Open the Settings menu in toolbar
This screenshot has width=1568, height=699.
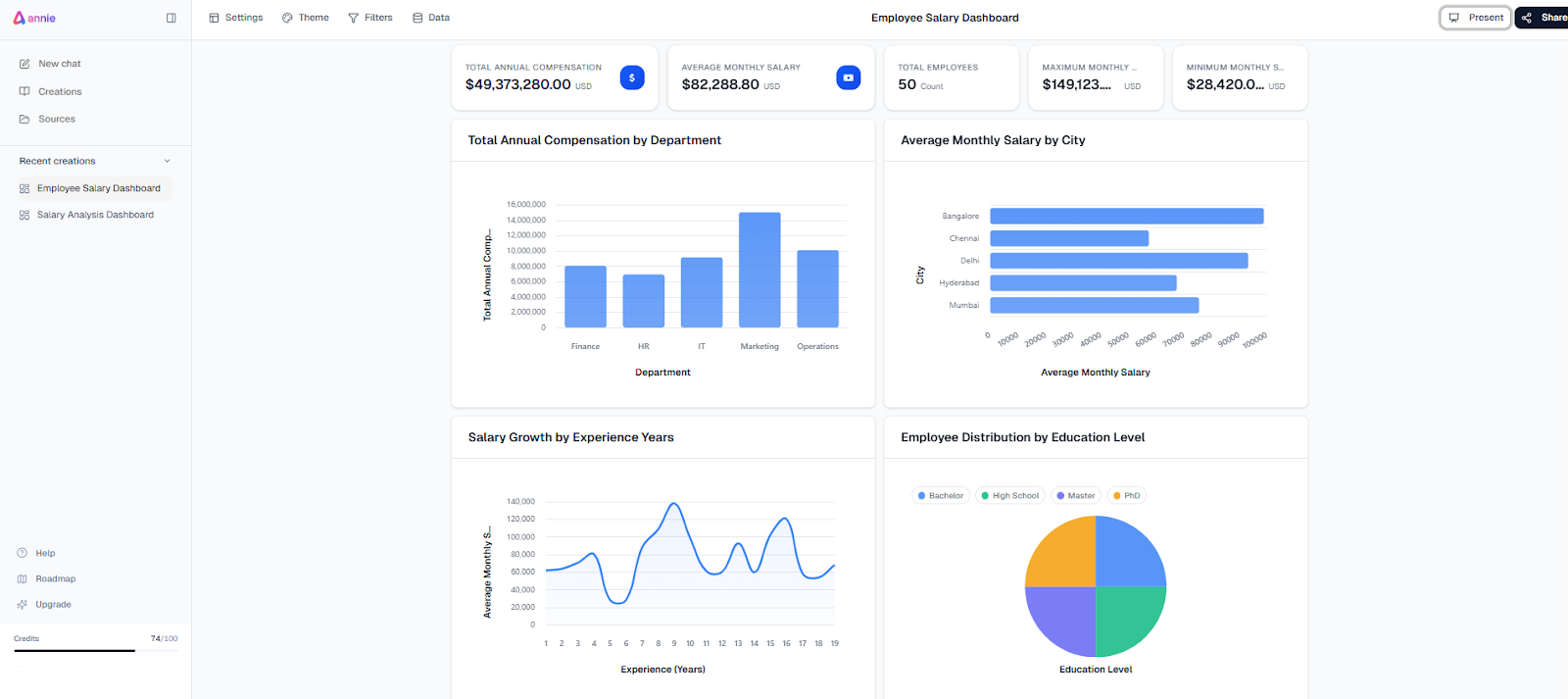[x=236, y=18]
